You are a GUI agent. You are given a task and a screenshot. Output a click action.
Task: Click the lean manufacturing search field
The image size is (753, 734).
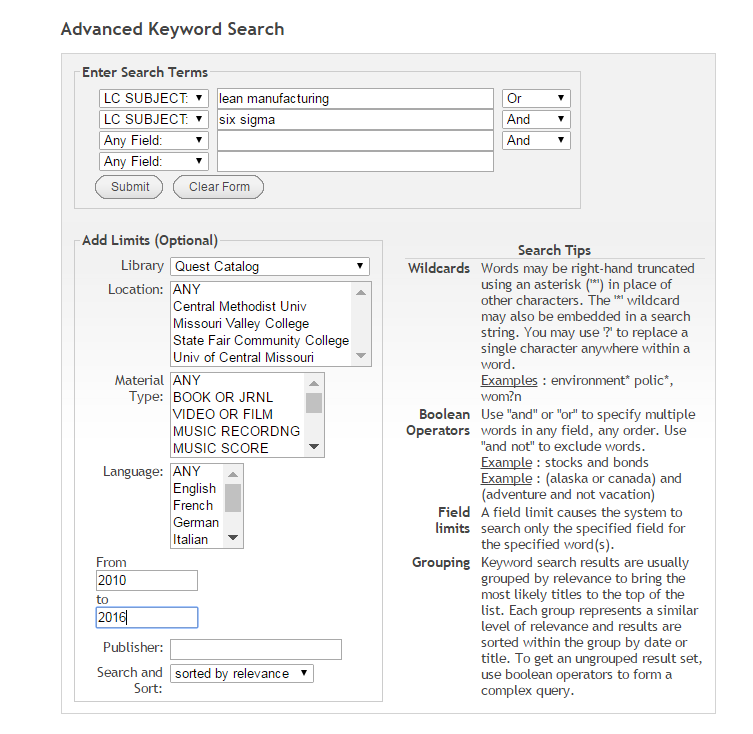point(355,98)
